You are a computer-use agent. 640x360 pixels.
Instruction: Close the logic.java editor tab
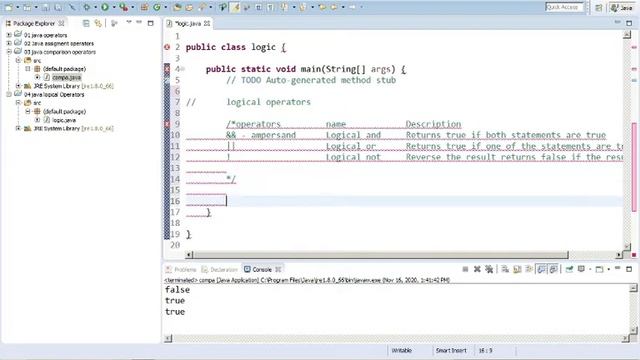click(207, 24)
